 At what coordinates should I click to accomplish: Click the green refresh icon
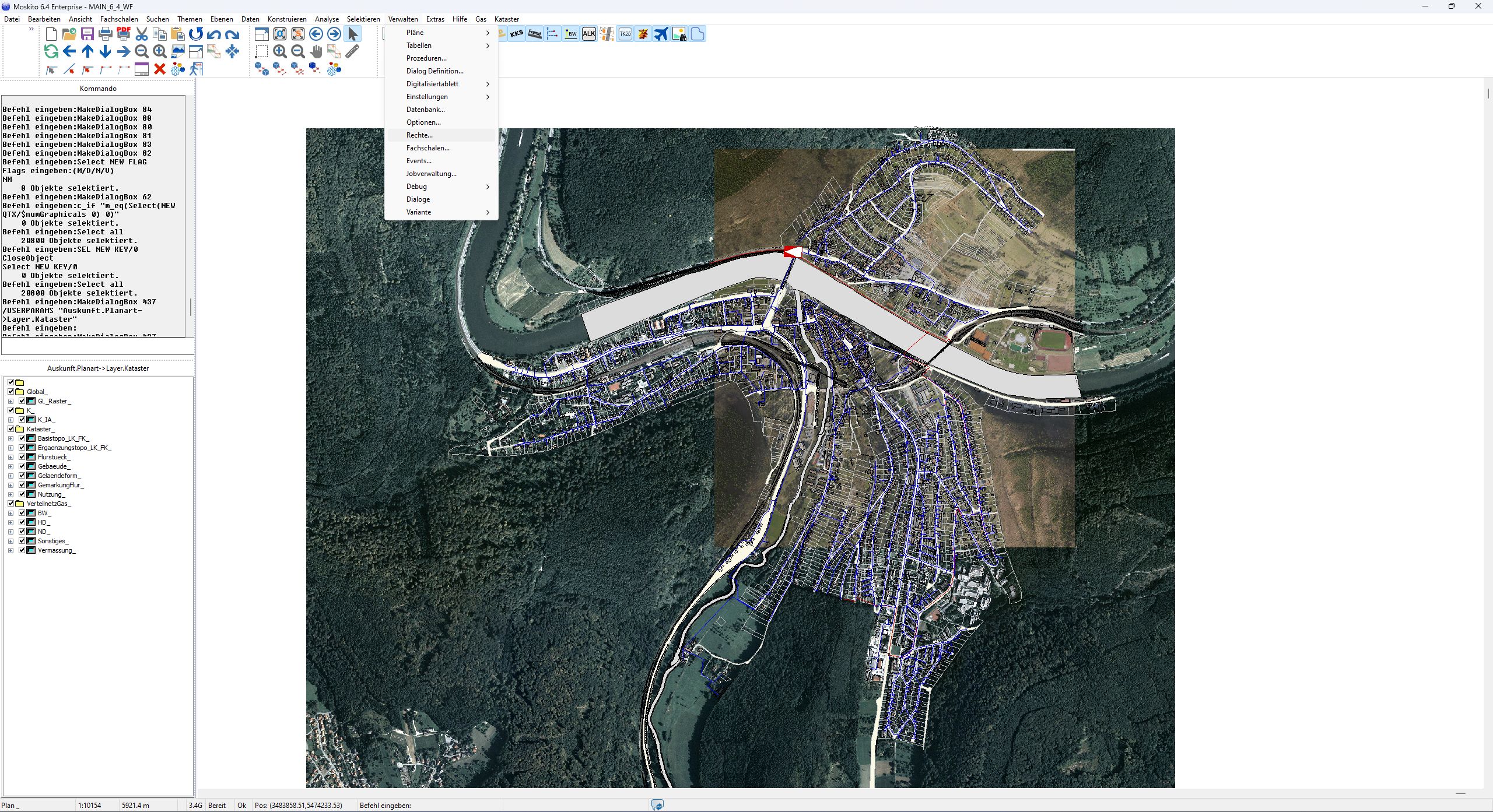tap(51, 51)
